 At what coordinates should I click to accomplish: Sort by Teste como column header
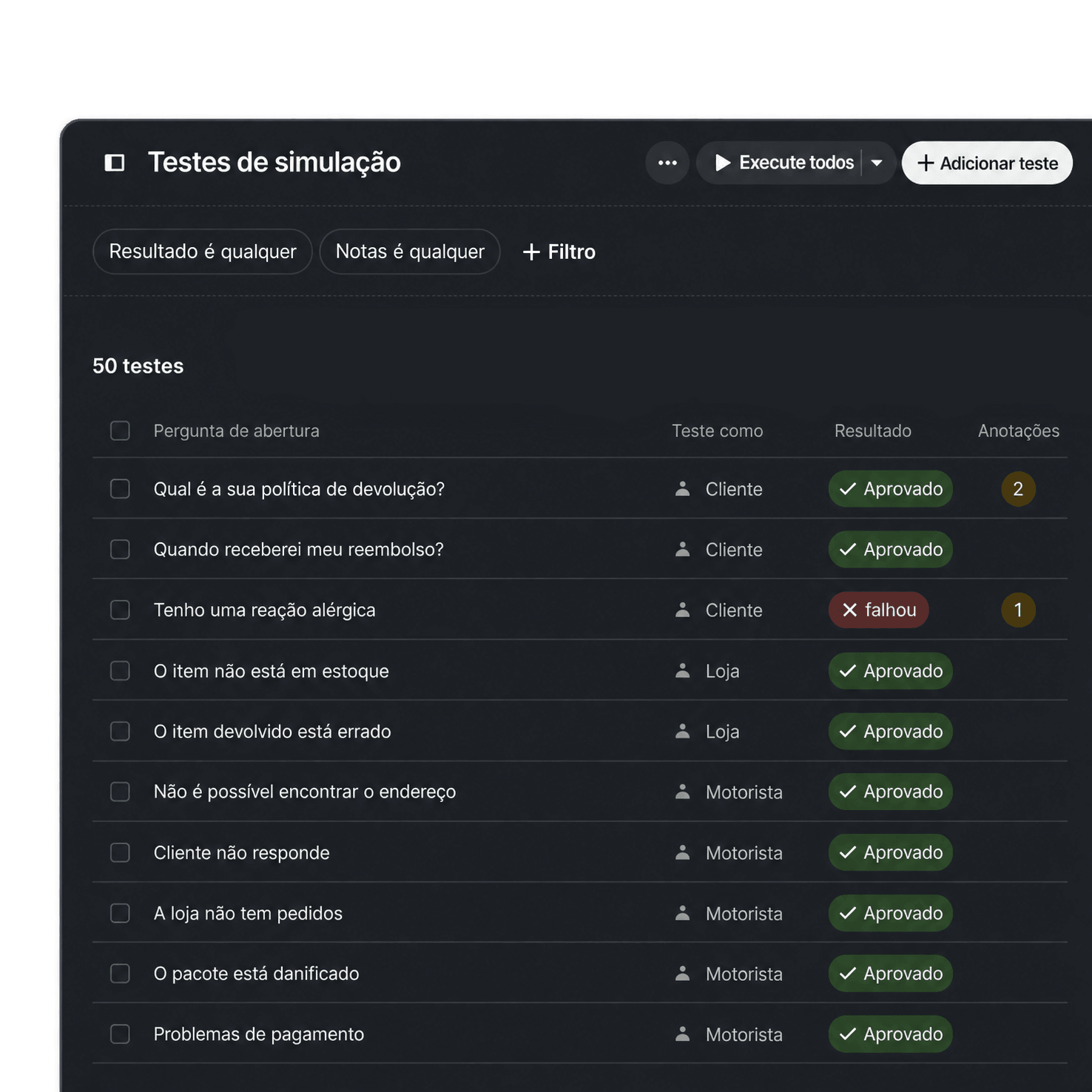717,431
